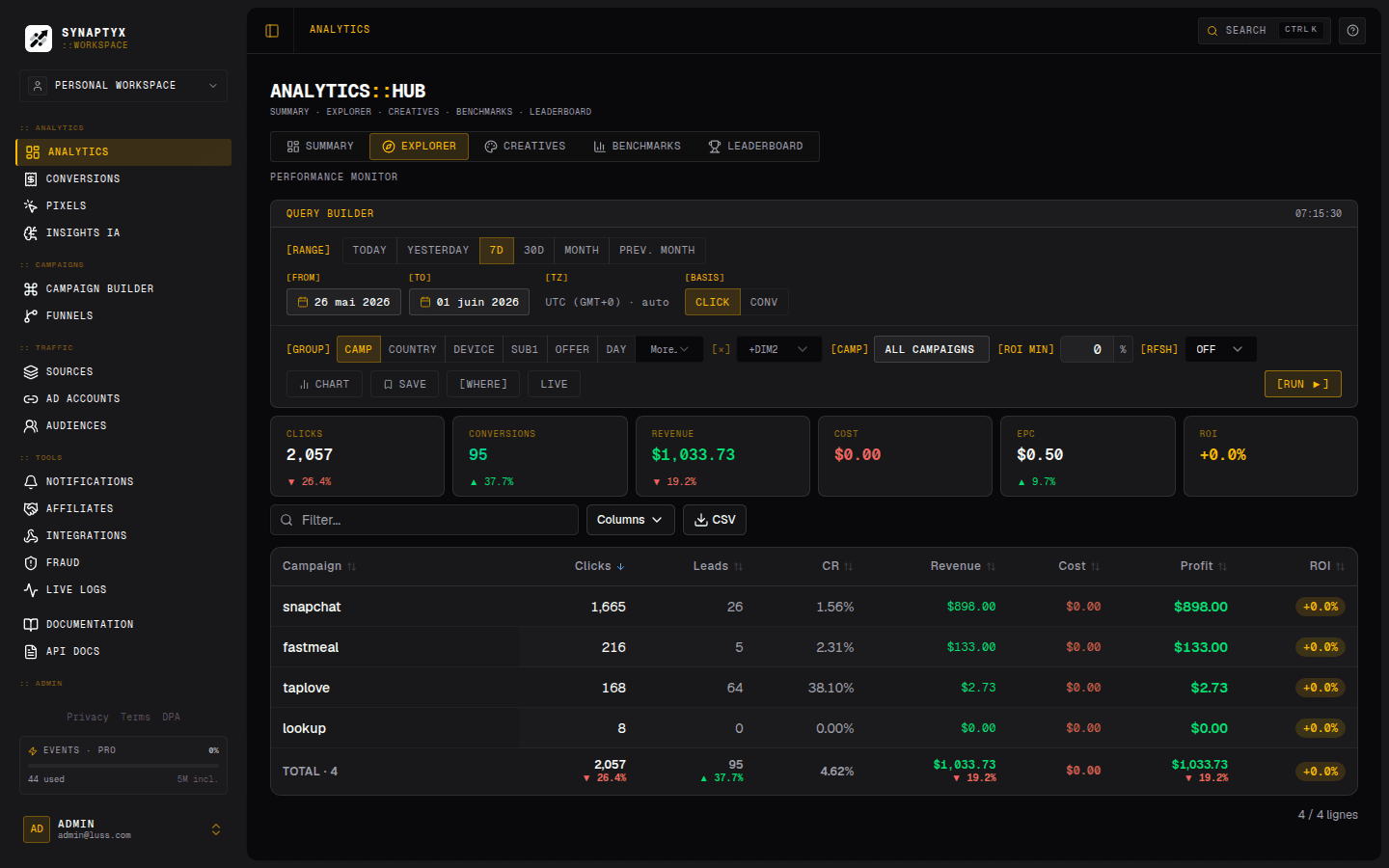Open Live Logs in the sidebar
The height and width of the screenshot is (868, 1389).
(x=123, y=590)
